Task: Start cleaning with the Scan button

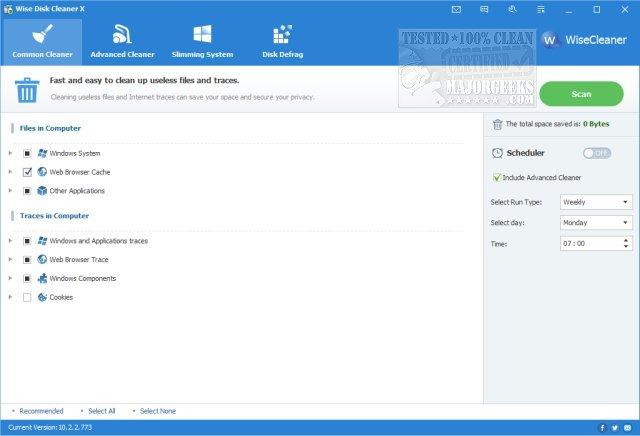Action: point(581,94)
